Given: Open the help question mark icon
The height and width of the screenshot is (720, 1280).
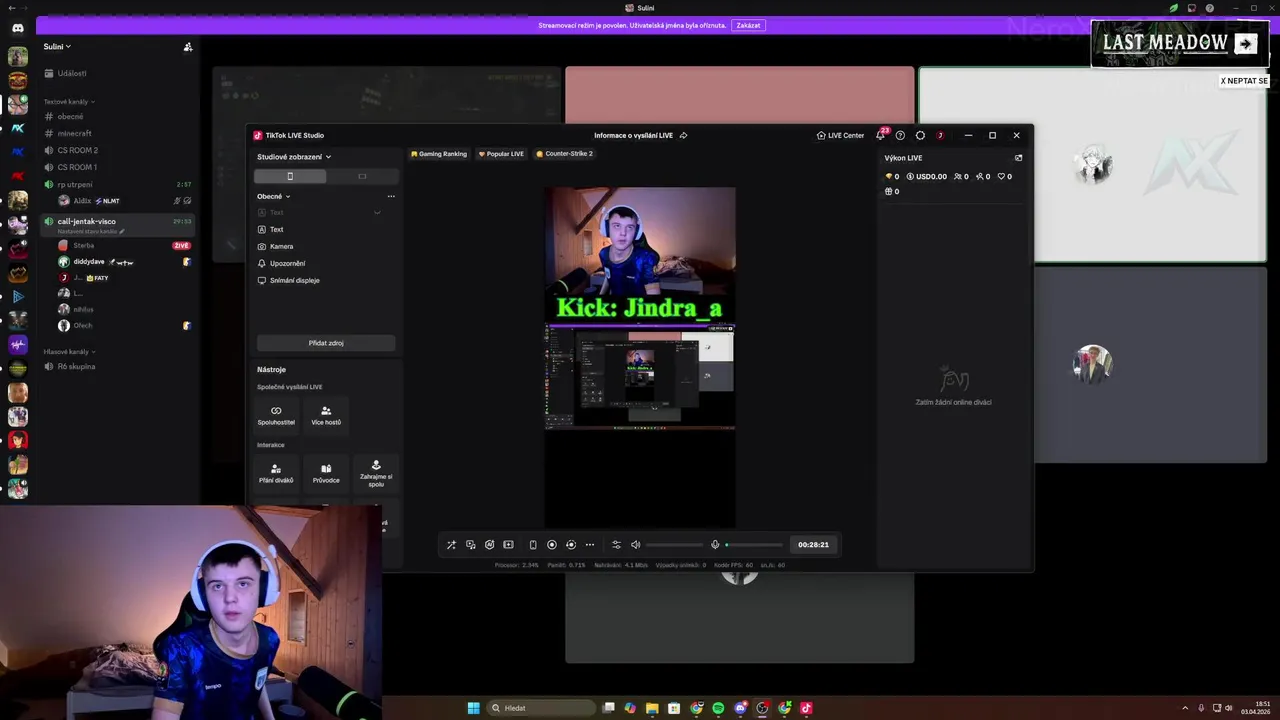Looking at the screenshot, I should (x=900, y=135).
